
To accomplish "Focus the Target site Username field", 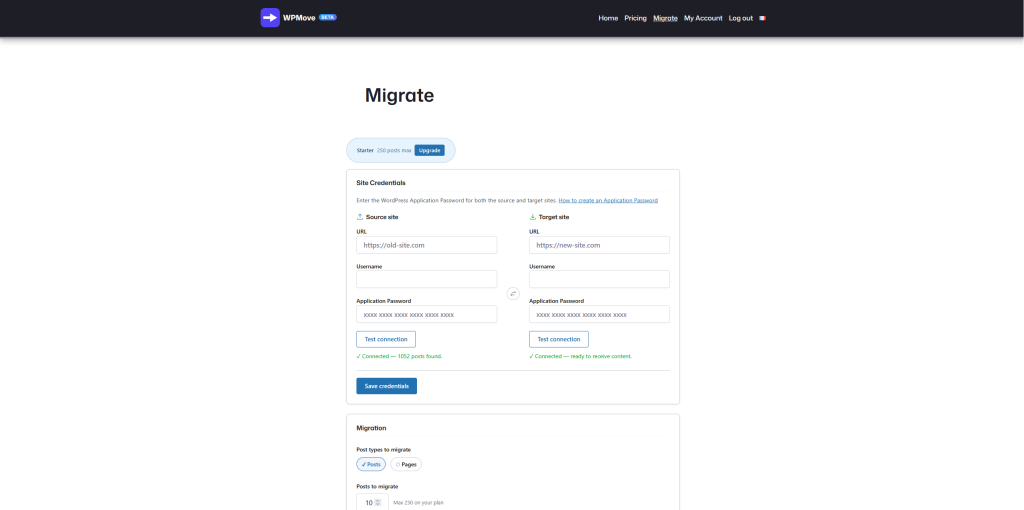I will point(600,279).
